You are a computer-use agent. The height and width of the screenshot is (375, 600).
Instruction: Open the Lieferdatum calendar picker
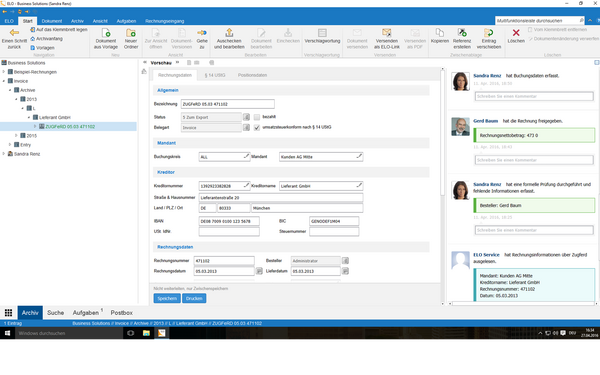345,271
